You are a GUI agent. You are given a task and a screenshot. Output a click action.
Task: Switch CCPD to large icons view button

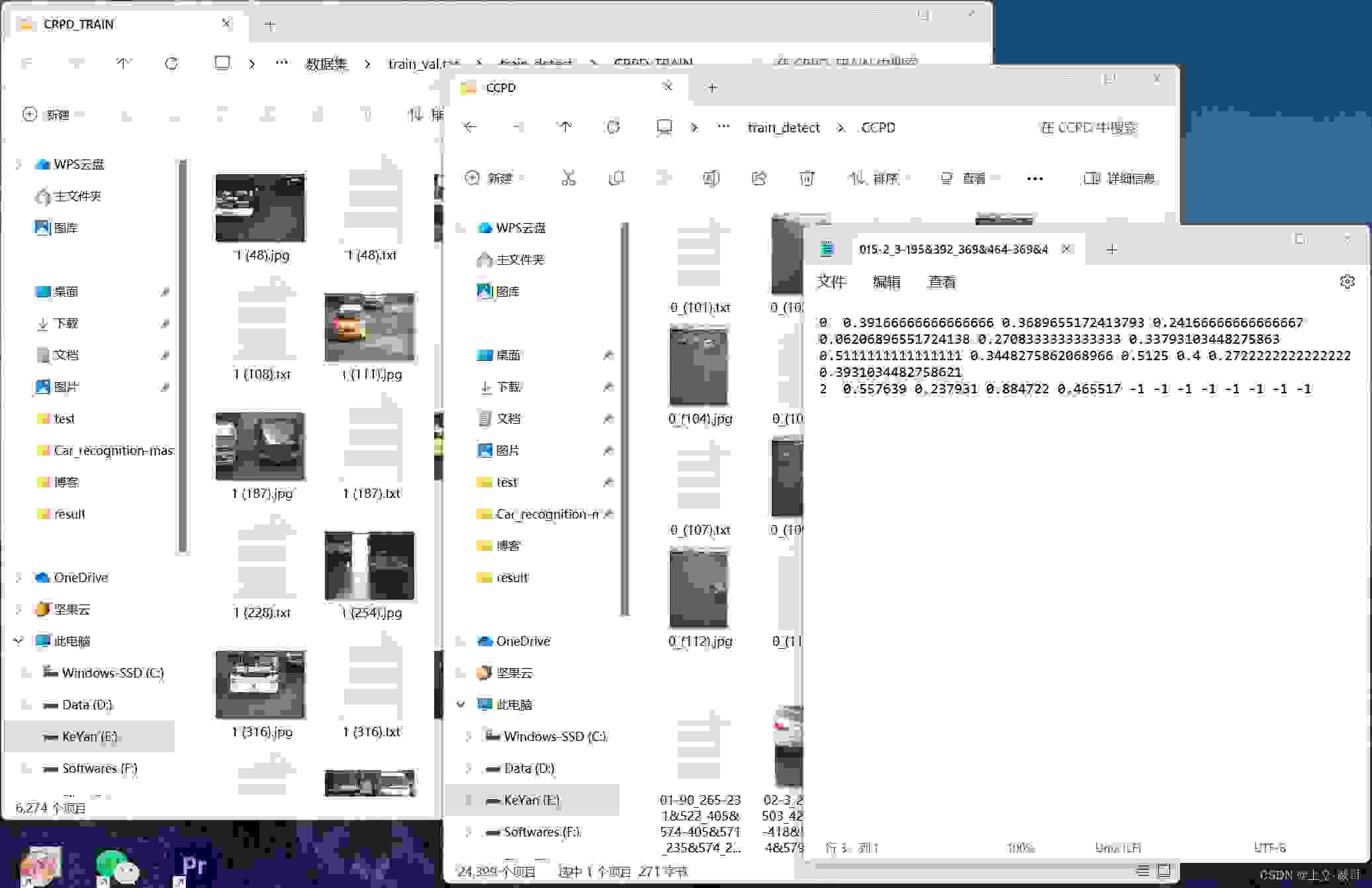[x=1164, y=870]
